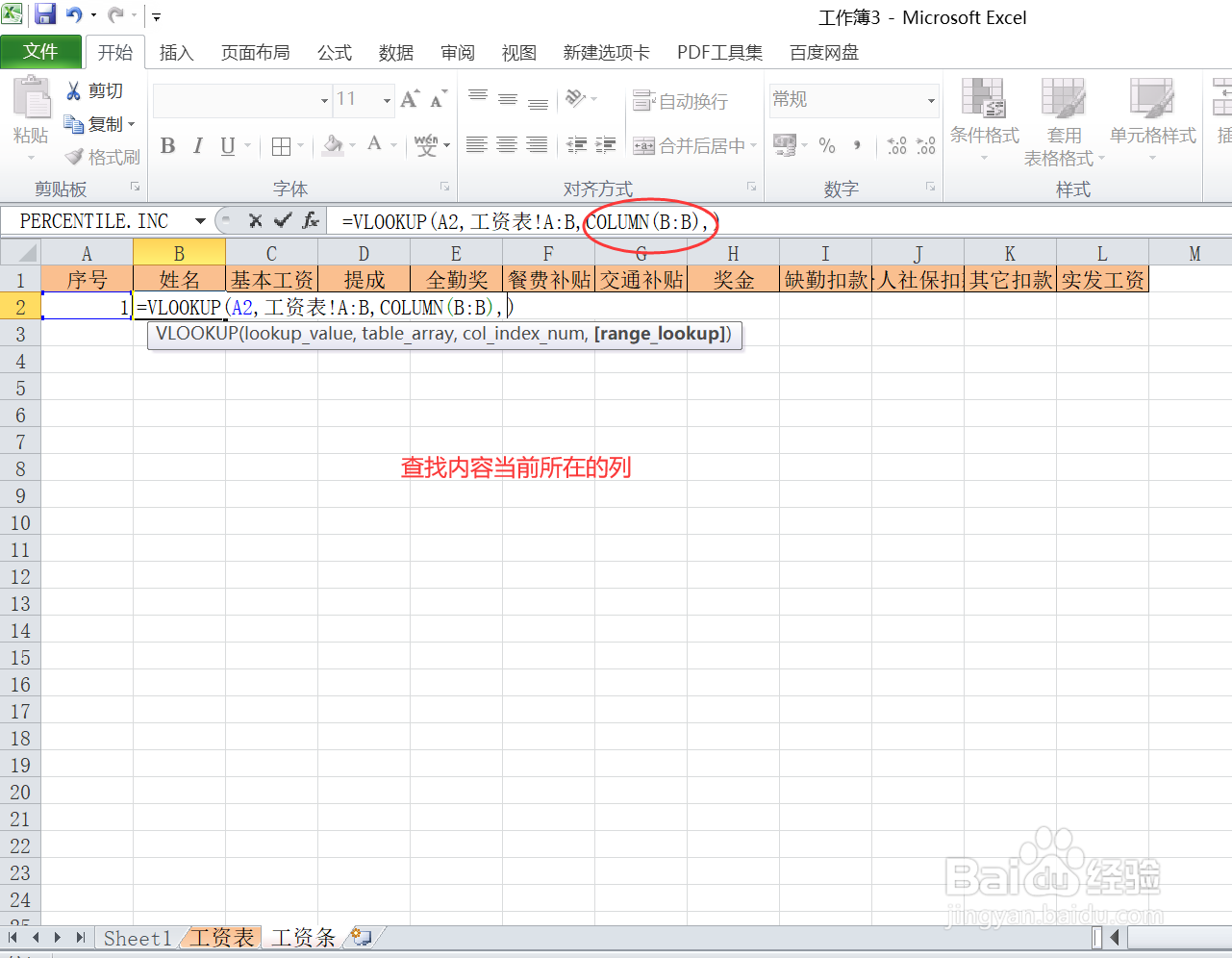Click the text orientation icon
The height and width of the screenshot is (958, 1232).
(576, 98)
